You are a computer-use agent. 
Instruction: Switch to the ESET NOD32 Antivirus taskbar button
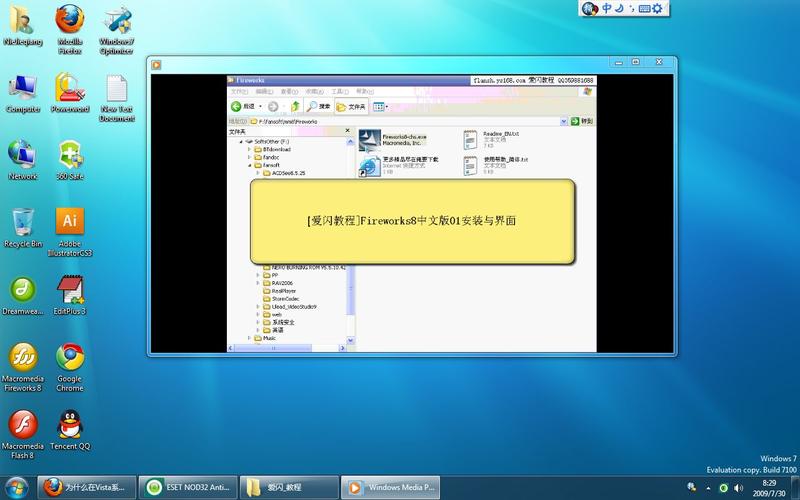tap(188, 487)
